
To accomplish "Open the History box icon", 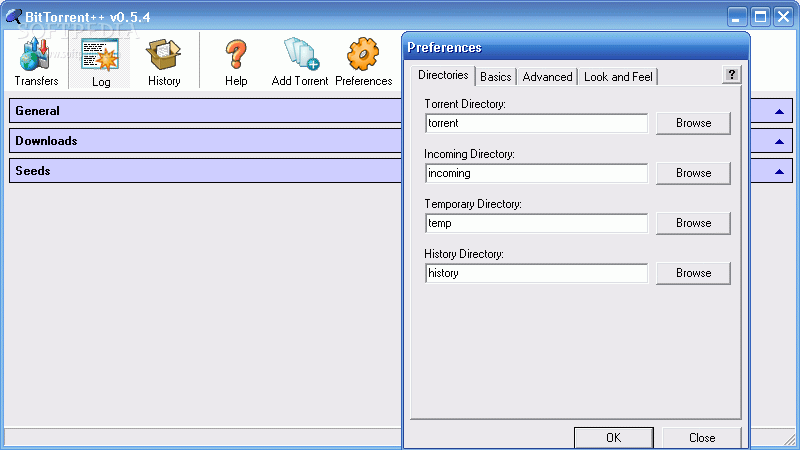I will (x=164, y=54).
